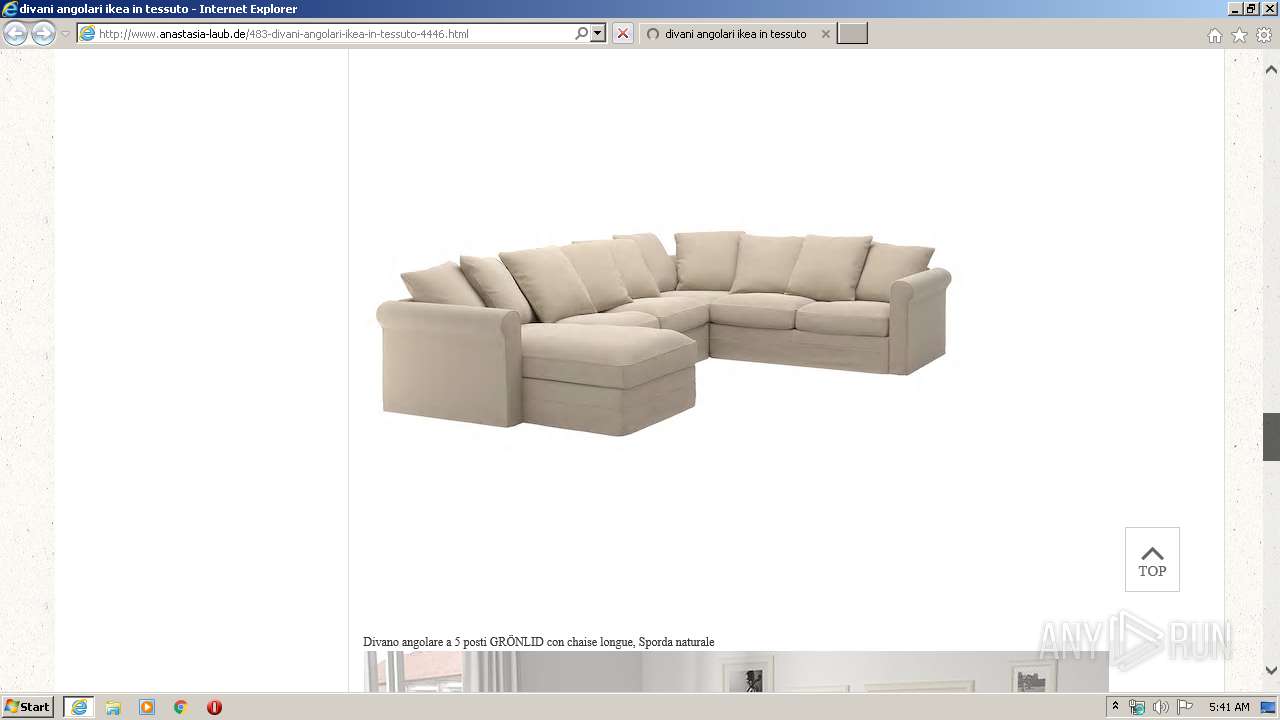
Task: Show hidden system tray icons
Action: click(x=1115, y=707)
